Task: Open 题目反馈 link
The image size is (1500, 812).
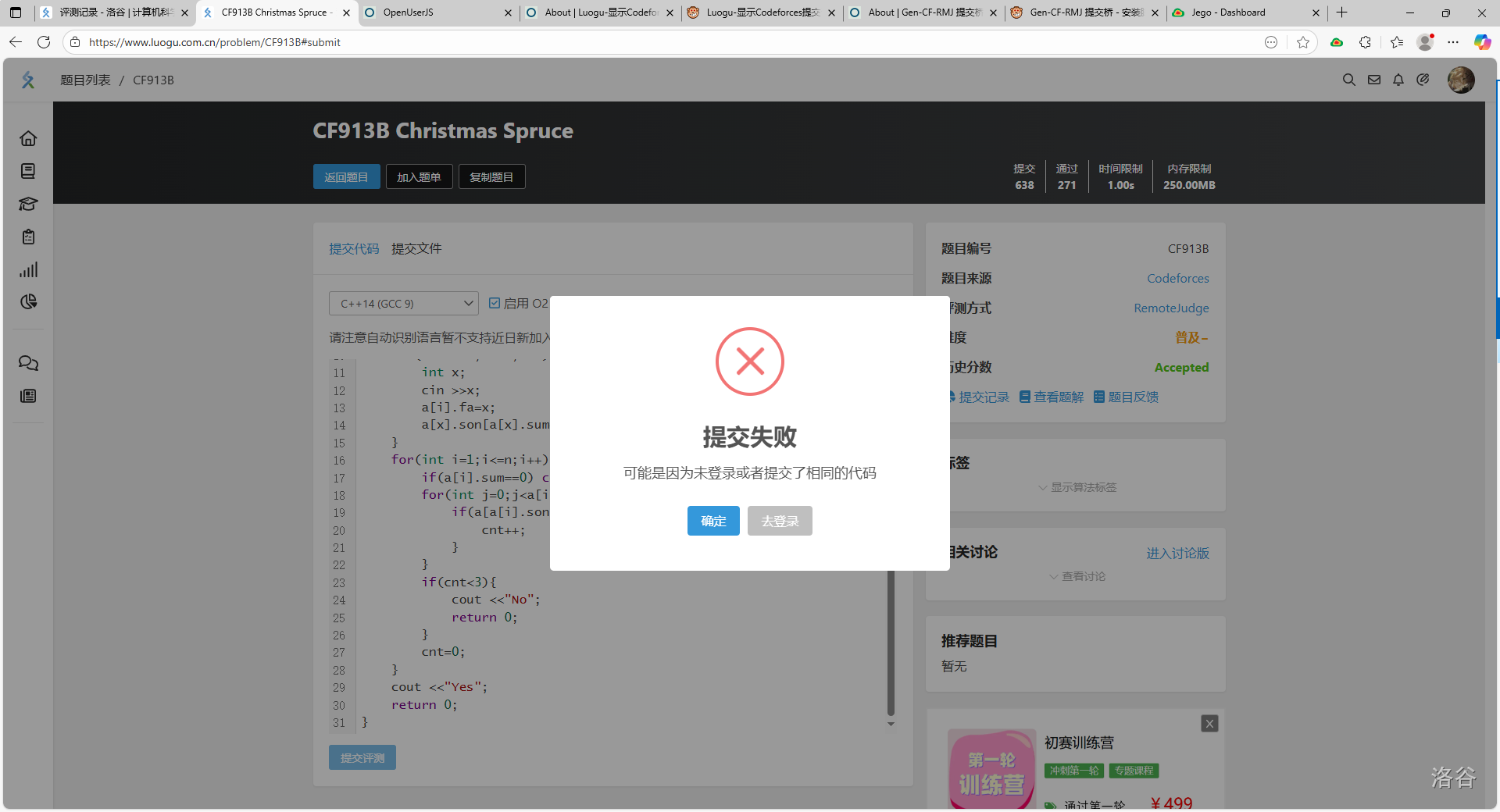Action: (x=1126, y=397)
